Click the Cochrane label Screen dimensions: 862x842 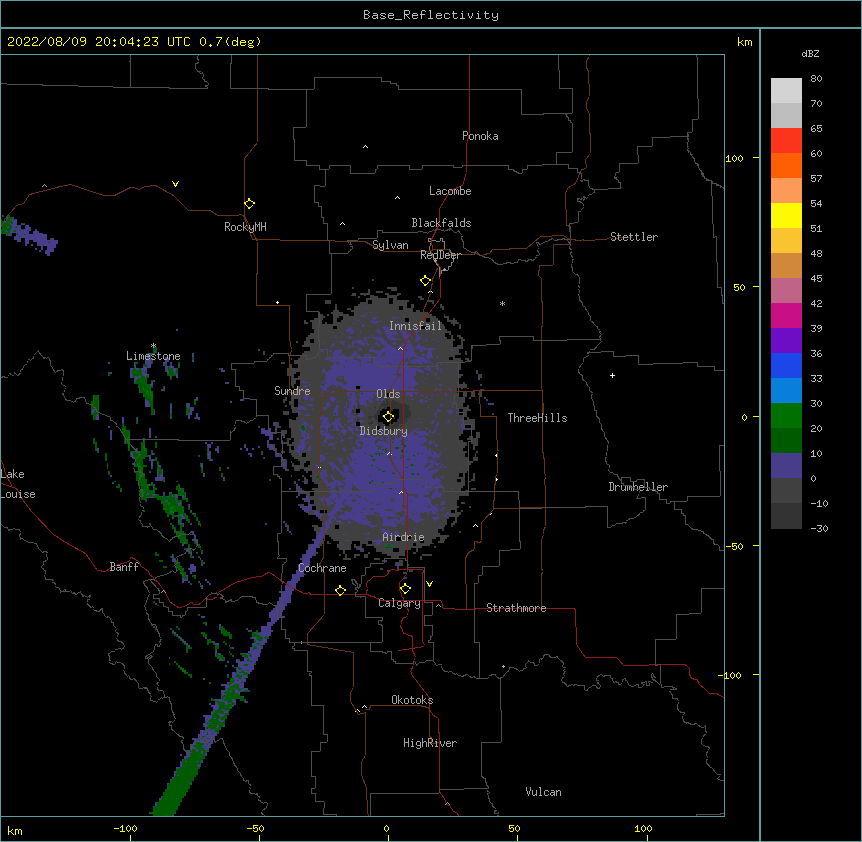322,568
